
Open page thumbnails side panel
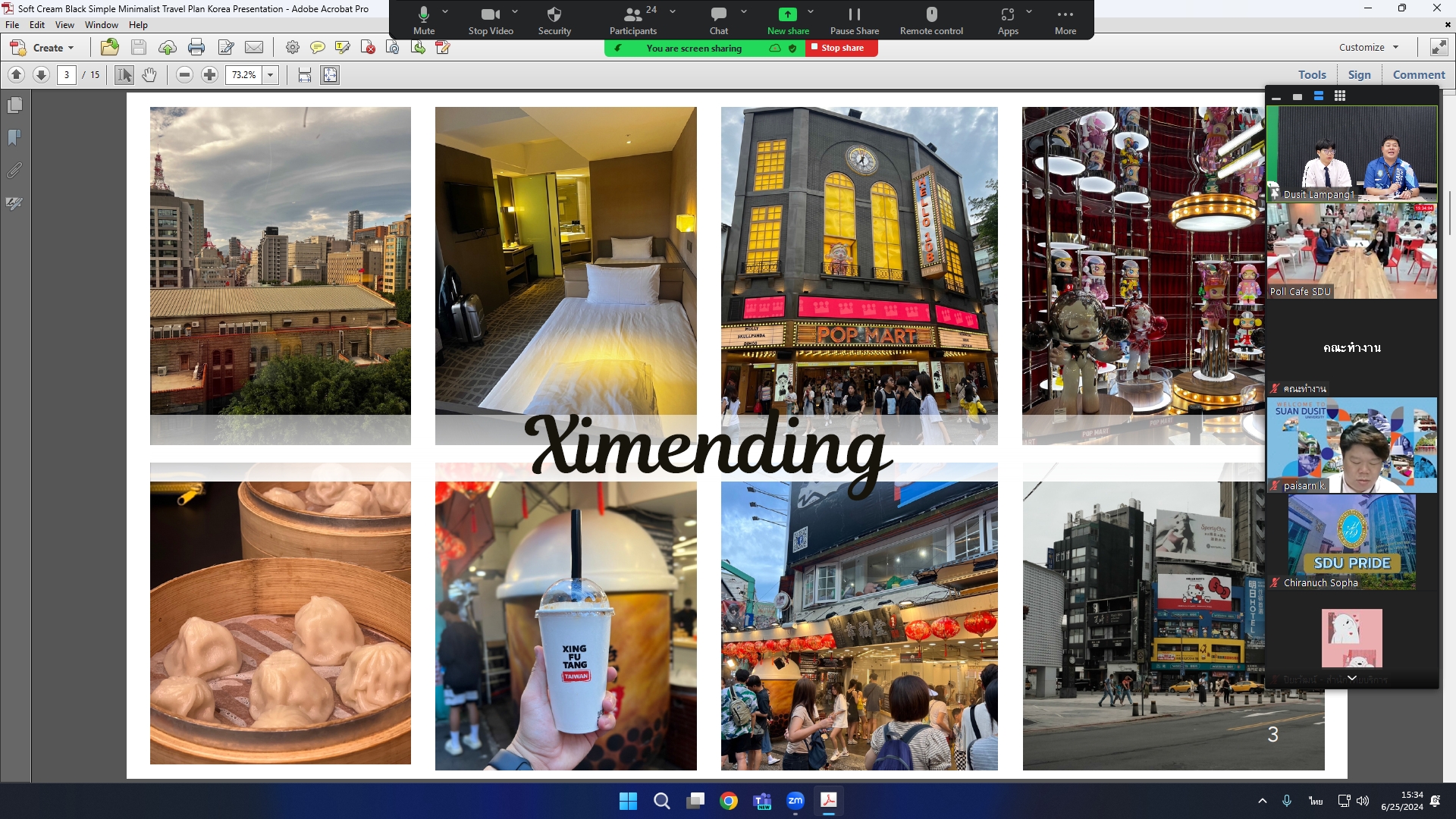[x=14, y=105]
